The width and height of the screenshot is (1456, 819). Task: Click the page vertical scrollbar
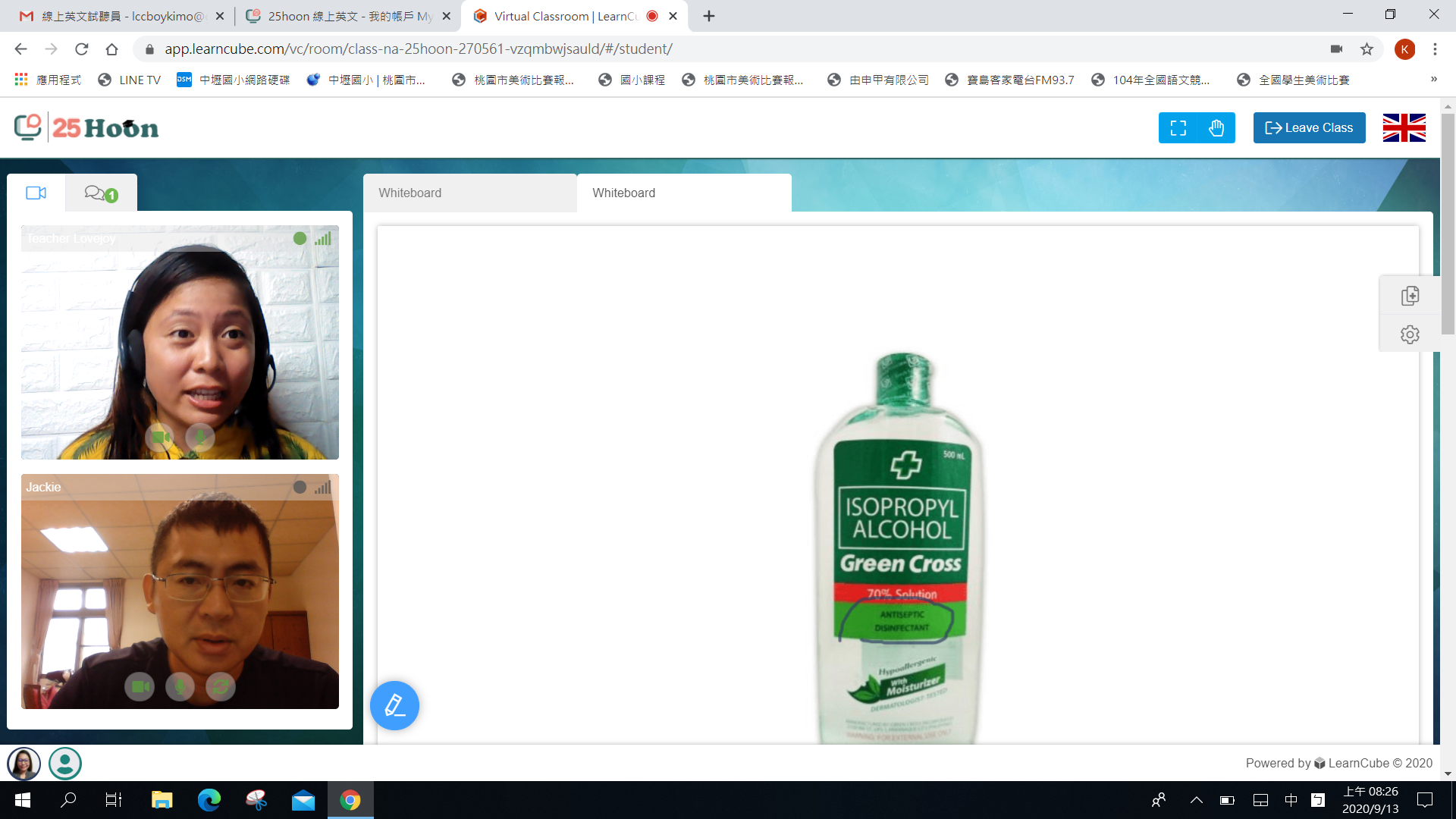1448,224
